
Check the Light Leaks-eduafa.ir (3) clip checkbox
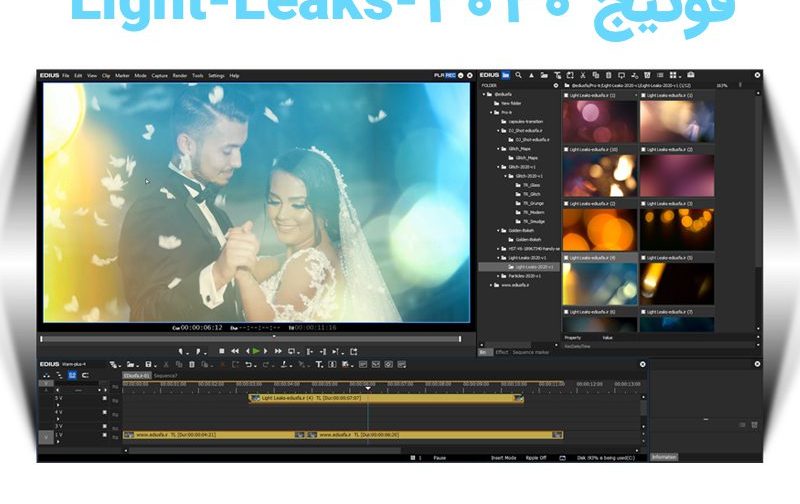point(643,204)
